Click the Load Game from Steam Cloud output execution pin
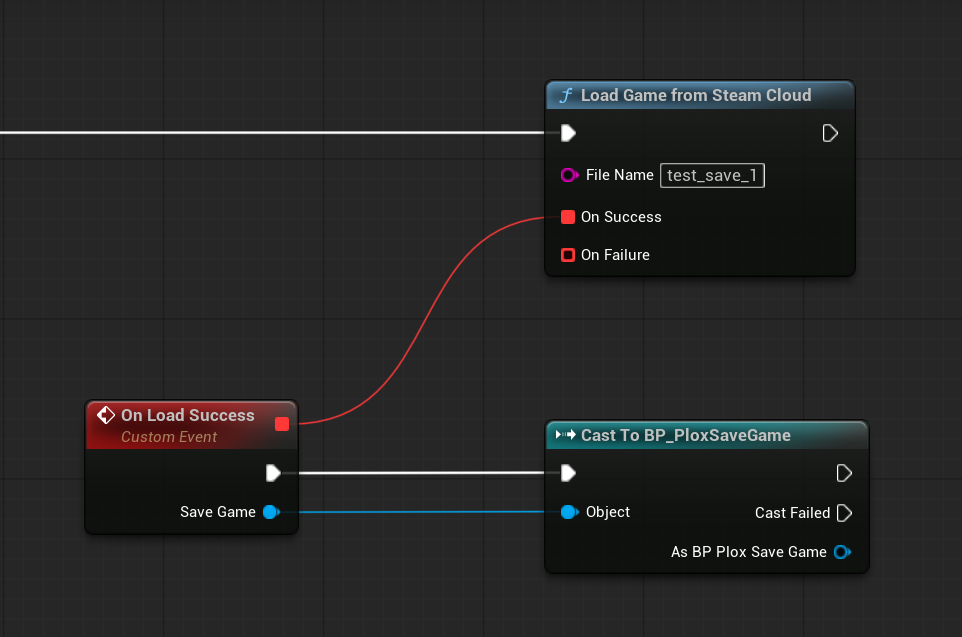Viewport: 962px width, 637px height. point(830,133)
